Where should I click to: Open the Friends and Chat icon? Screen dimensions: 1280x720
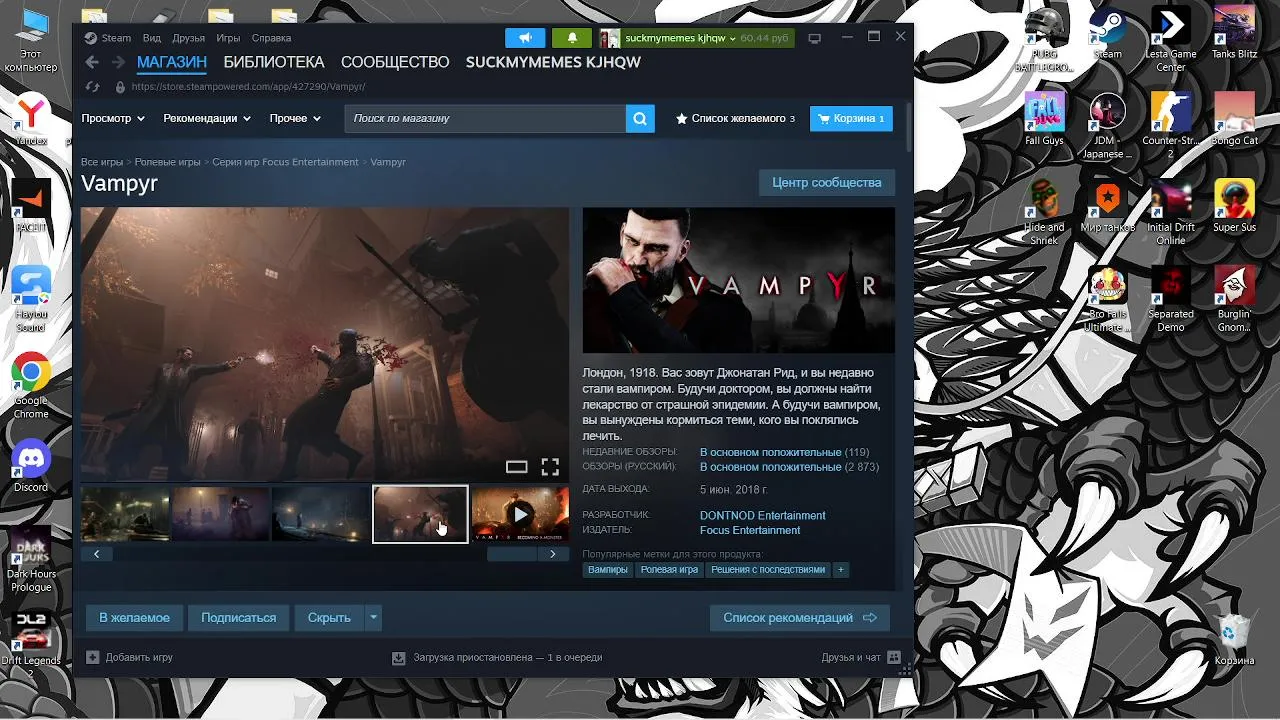(x=893, y=658)
